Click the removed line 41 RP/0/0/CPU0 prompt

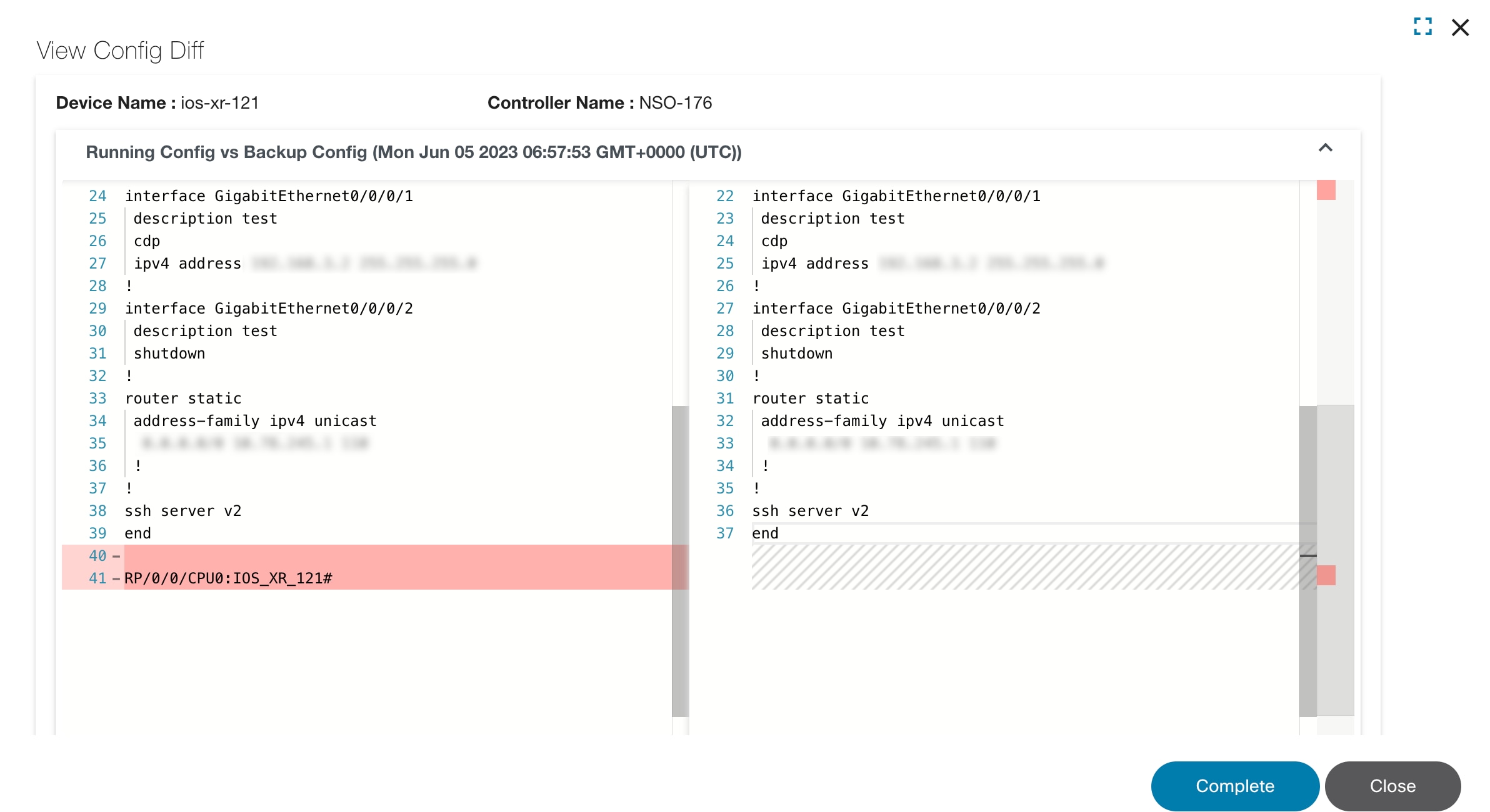tap(228, 578)
